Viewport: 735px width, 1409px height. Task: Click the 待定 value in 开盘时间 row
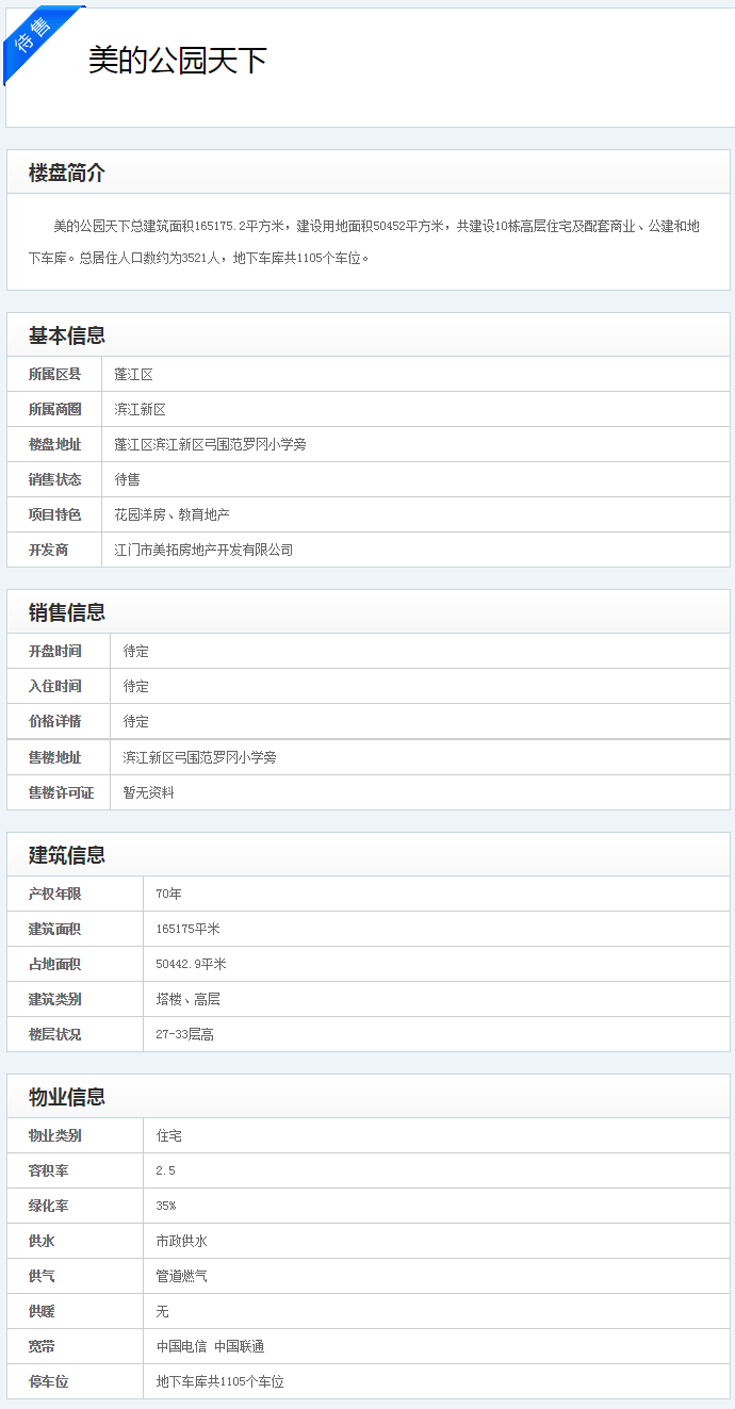coord(136,651)
